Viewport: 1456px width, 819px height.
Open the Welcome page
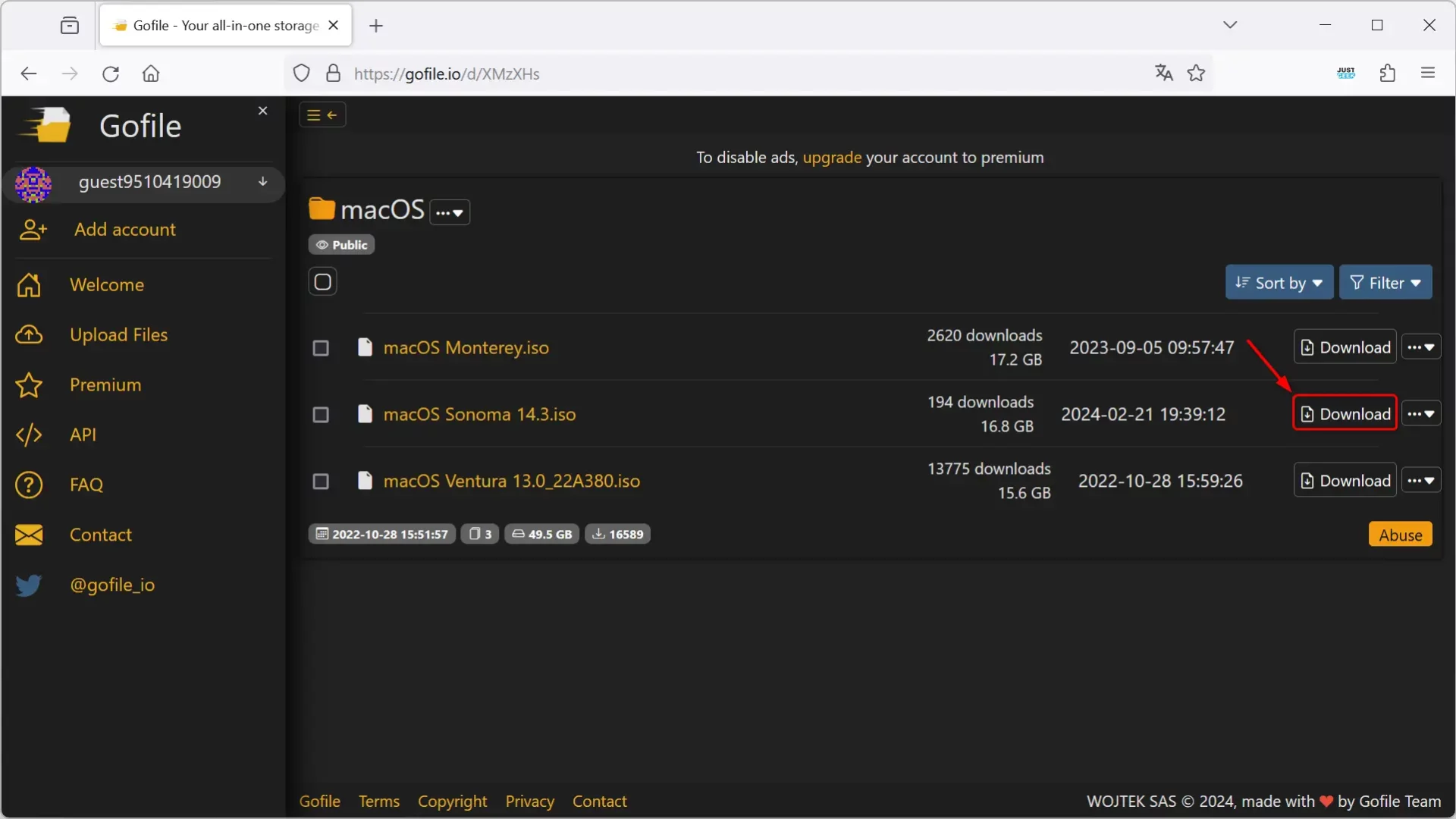(x=106, y=285)
